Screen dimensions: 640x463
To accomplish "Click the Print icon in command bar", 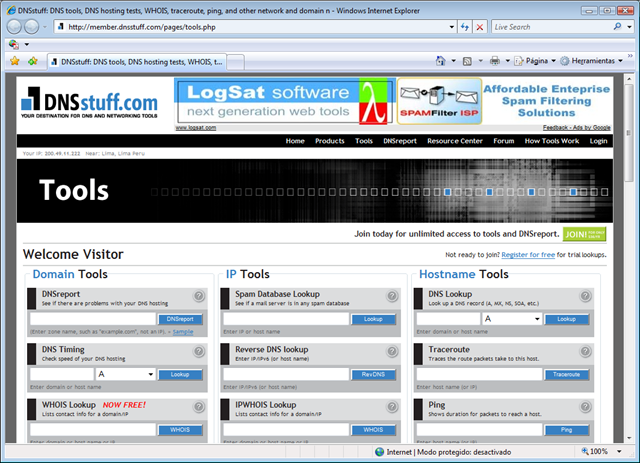I will pos(494,61).
